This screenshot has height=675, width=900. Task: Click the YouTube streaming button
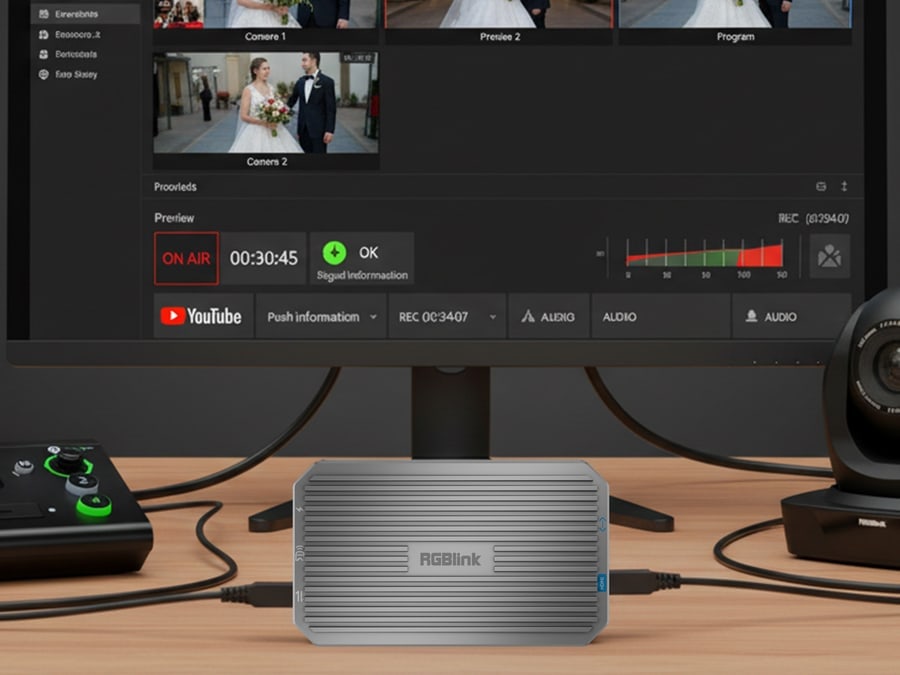coord(203,316)
